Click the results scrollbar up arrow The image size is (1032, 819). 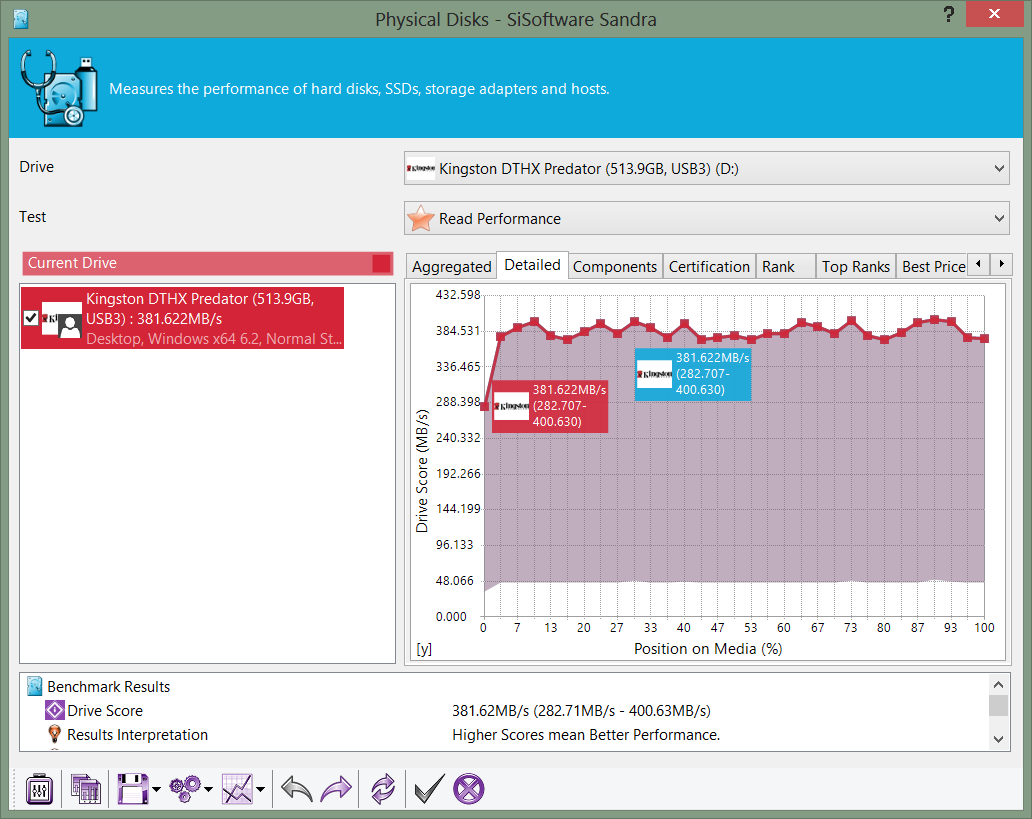(x=998, y=684)
